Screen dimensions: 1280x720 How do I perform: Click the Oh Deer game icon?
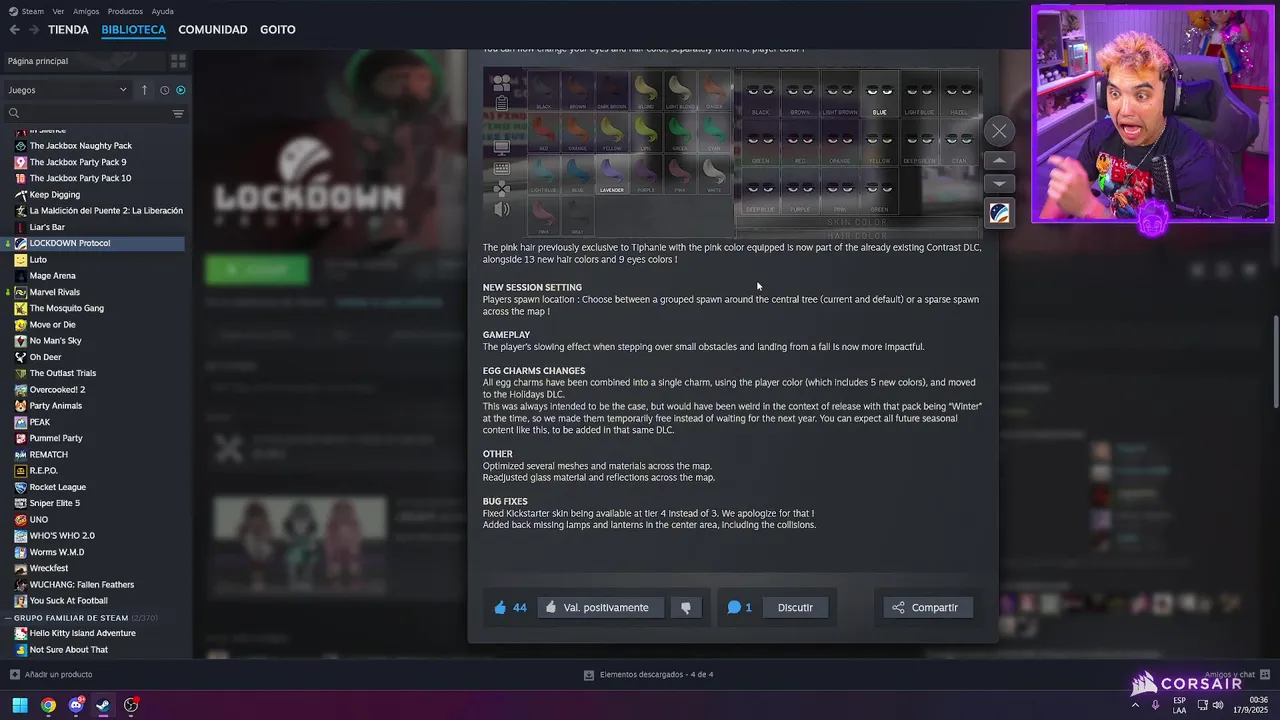point(21,357)
